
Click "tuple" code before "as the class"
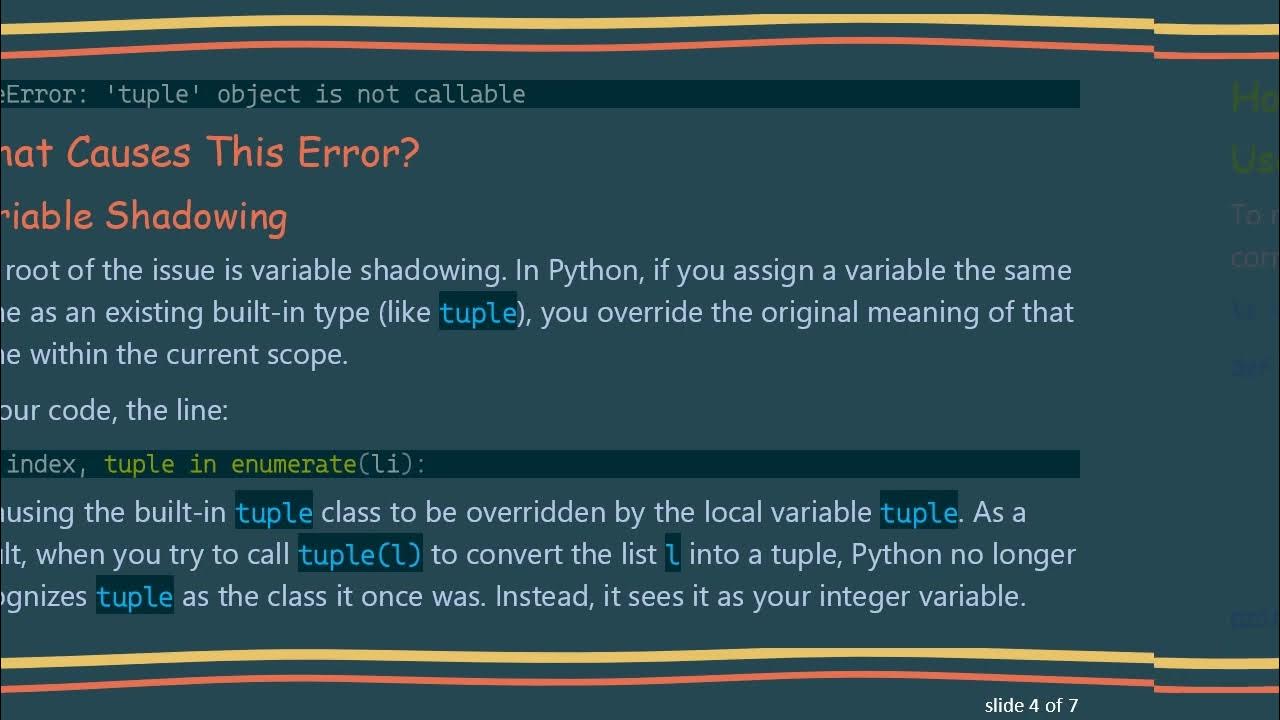pos(135,597)
